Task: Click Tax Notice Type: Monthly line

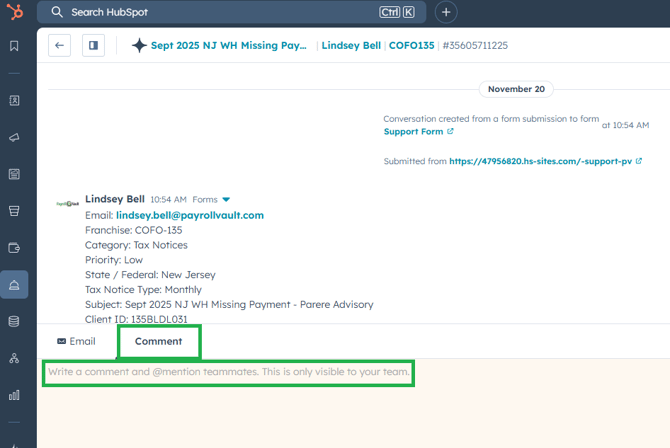Action: click(143, 289)
